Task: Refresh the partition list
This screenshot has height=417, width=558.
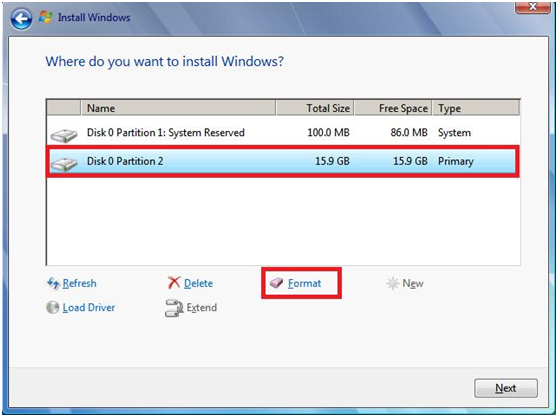Action: pyautogui.click(x=79, y=284)
